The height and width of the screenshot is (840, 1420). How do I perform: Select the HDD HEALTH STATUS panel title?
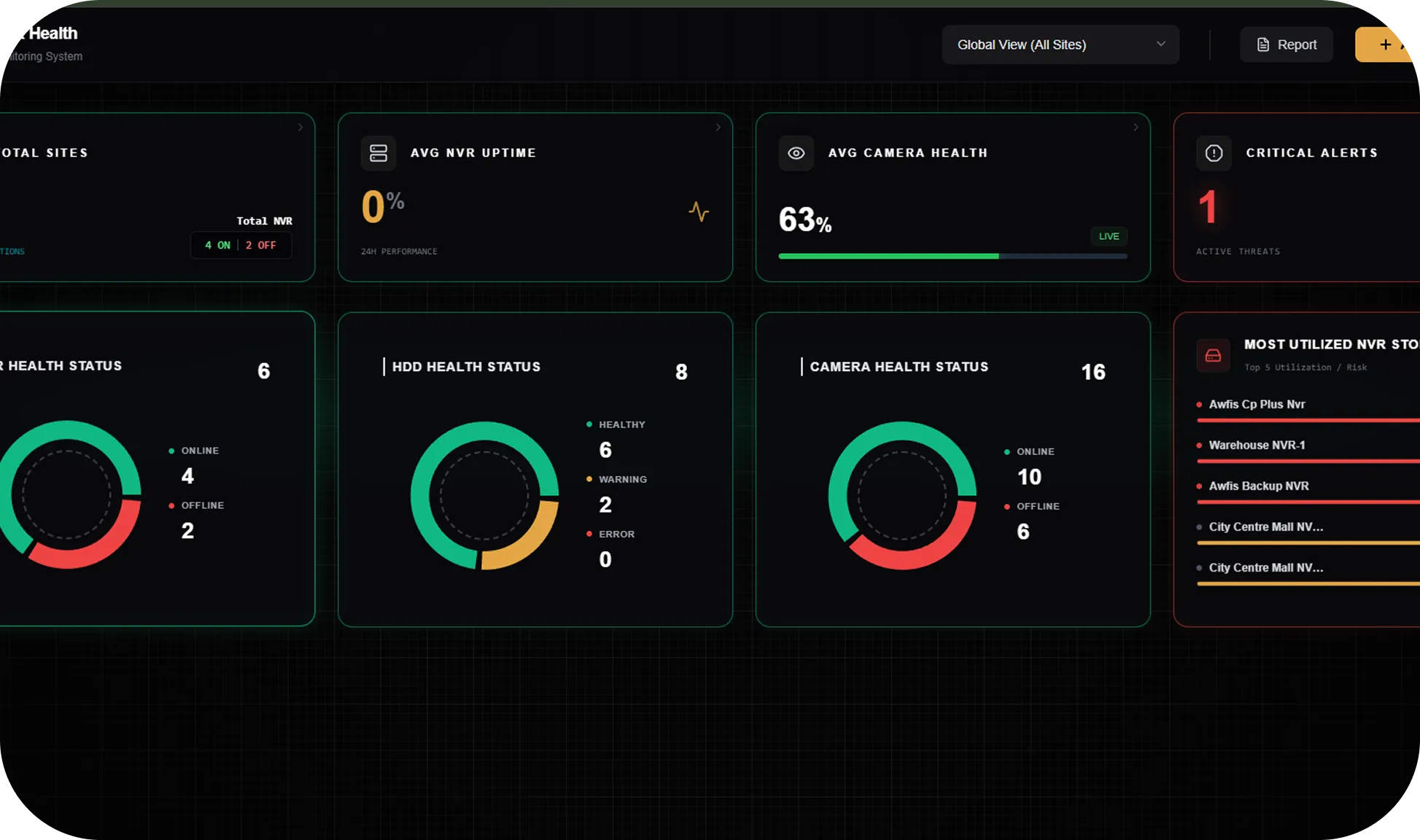pyautogui.click(x=466, y=367)
